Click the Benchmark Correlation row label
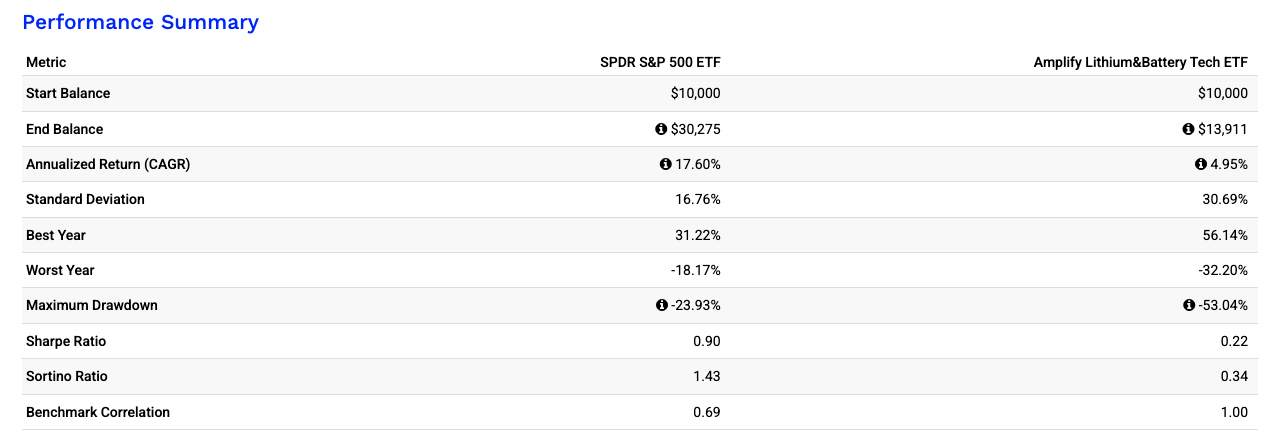Image resolution: width=1265 pixels, height=433 pixels. click(x=98, y=412)
